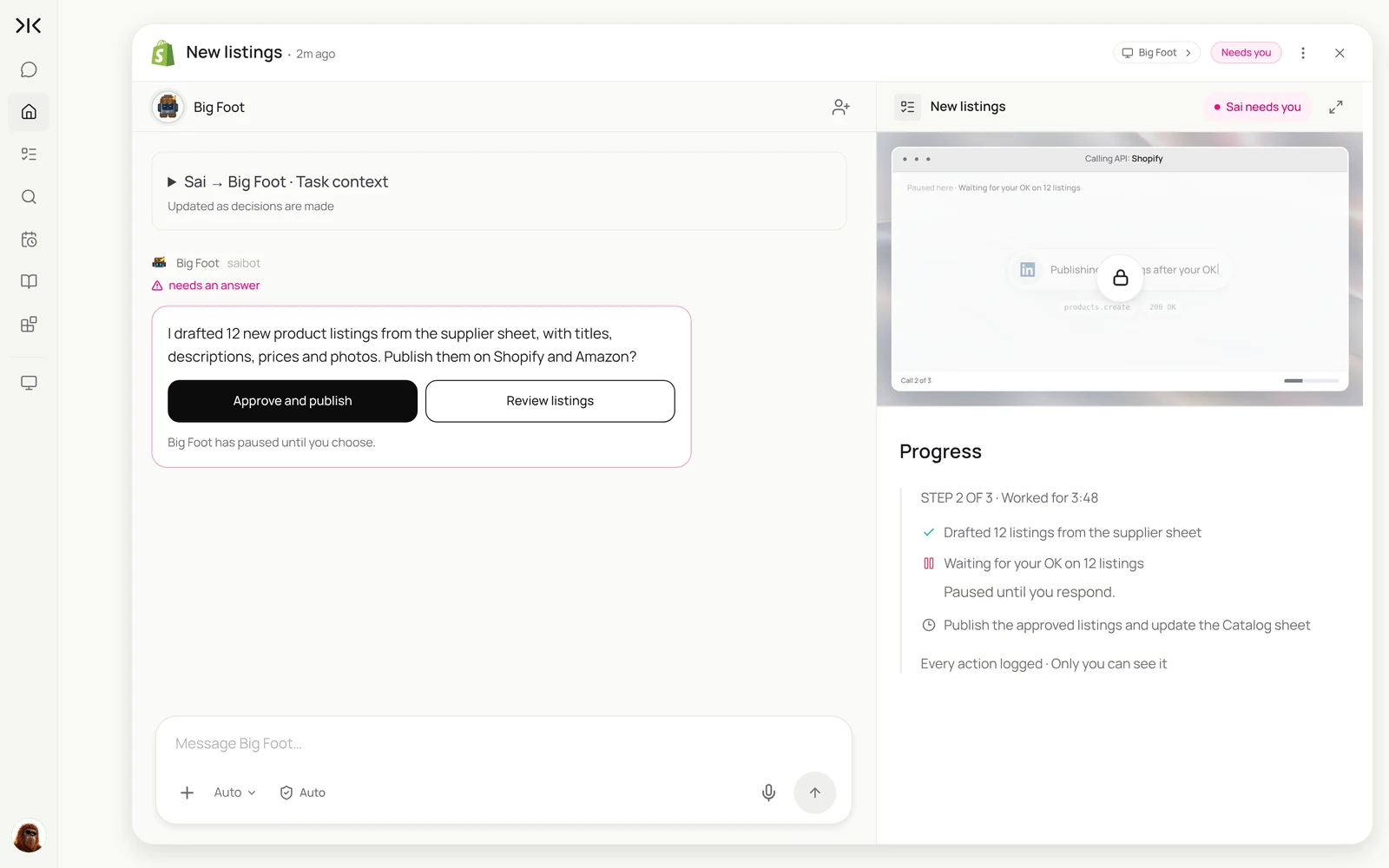Click the Paused until you respond text
Viewport: 1389px width, 868px height.
point(1030,592)
